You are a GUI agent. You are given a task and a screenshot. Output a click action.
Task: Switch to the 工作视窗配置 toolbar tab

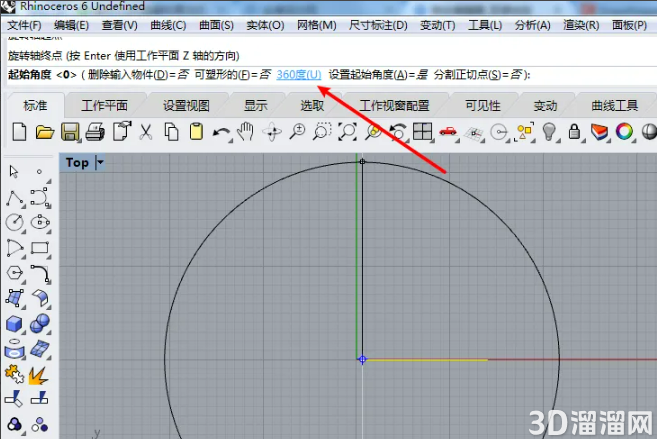point(394,106)
